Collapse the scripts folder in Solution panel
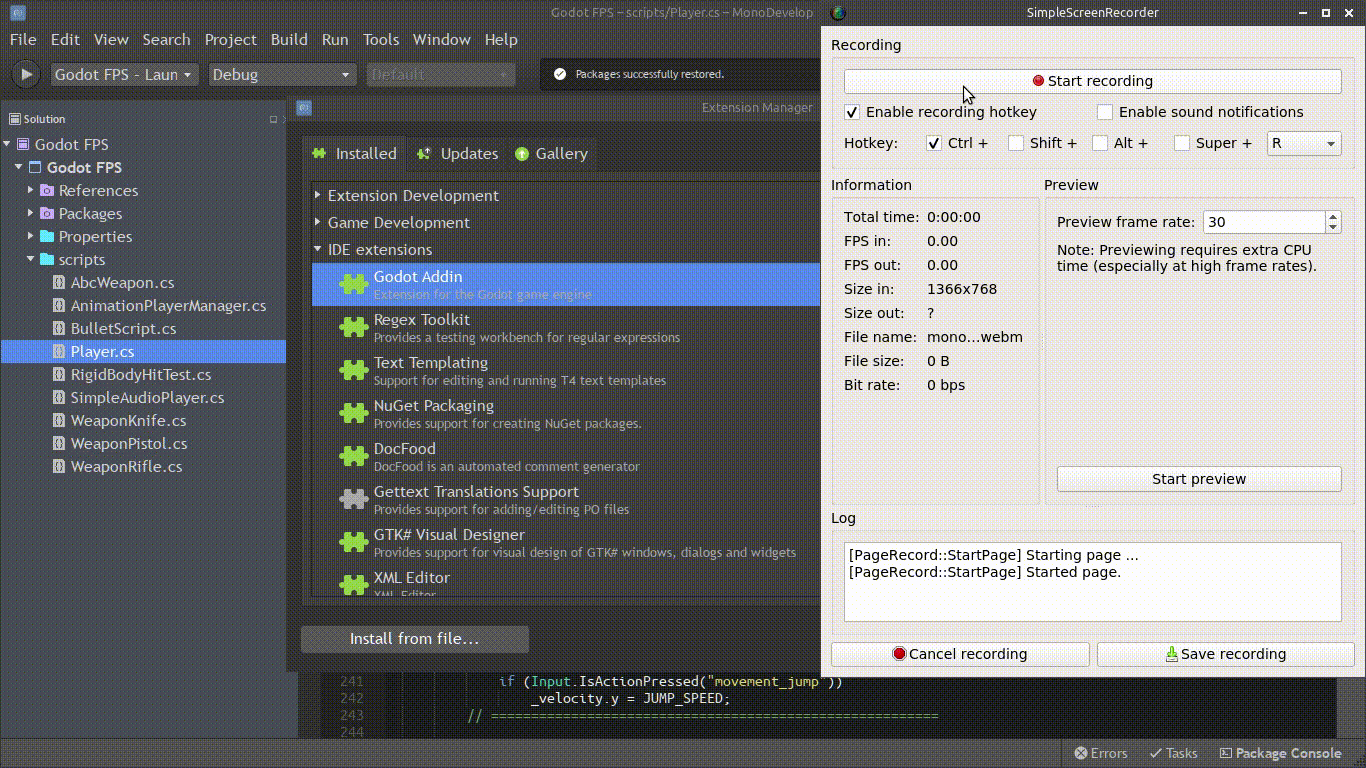1366x768 pixels. (31, 259)
